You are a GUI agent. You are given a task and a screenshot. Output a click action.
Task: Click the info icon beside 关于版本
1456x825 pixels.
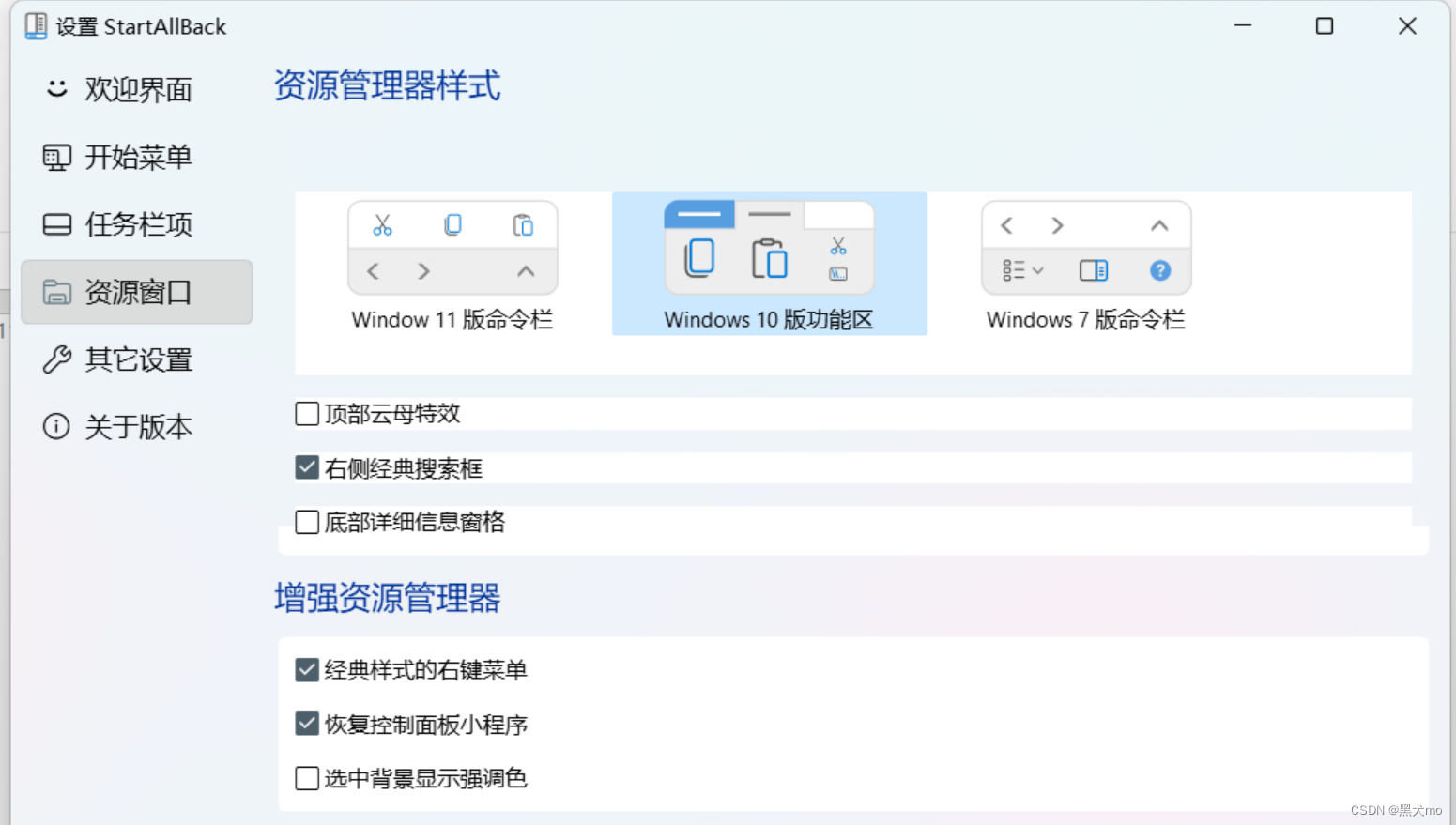[56, 426]
